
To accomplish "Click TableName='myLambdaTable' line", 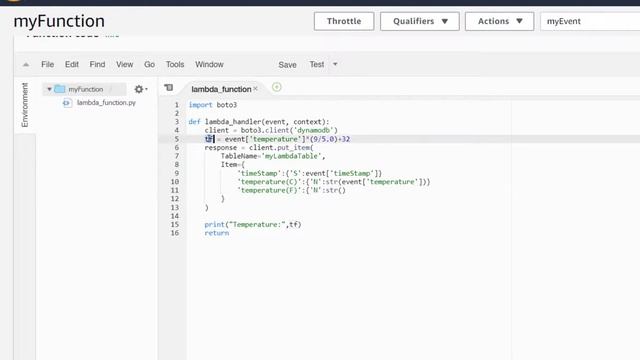I will point(273,156).
